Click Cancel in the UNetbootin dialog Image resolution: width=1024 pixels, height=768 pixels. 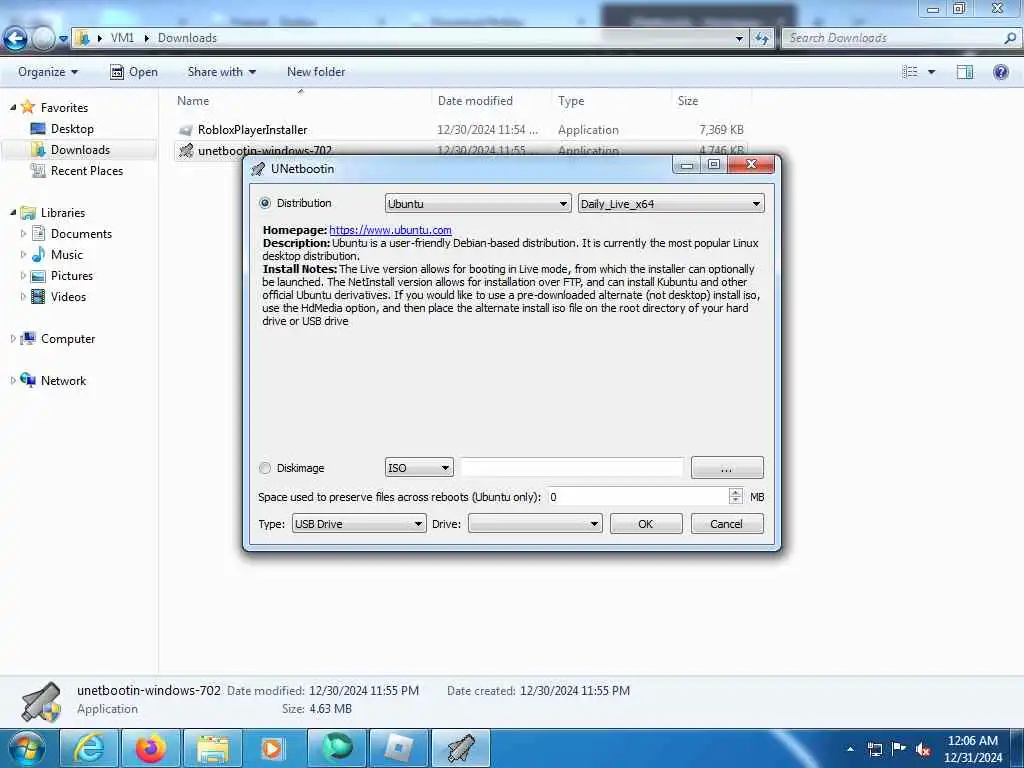point(727,524)
